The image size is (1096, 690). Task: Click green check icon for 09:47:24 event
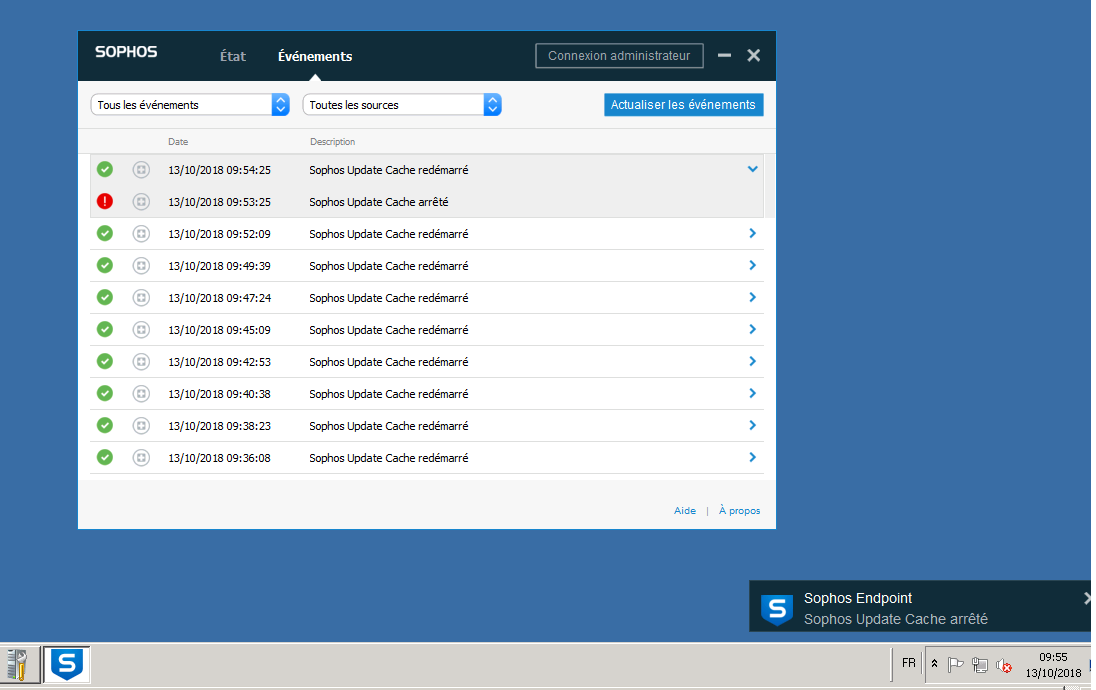pyautogui.click(x=105, y=298)
